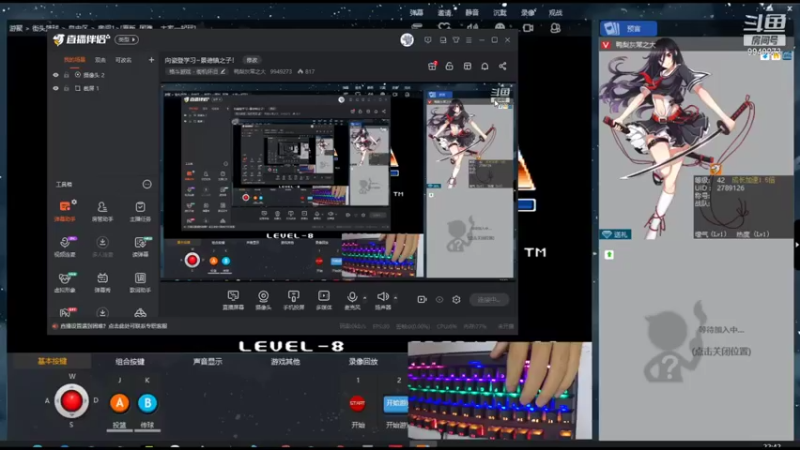Click the 扬声器 speaker icon

pyautogui.click(x=383, y=296)
